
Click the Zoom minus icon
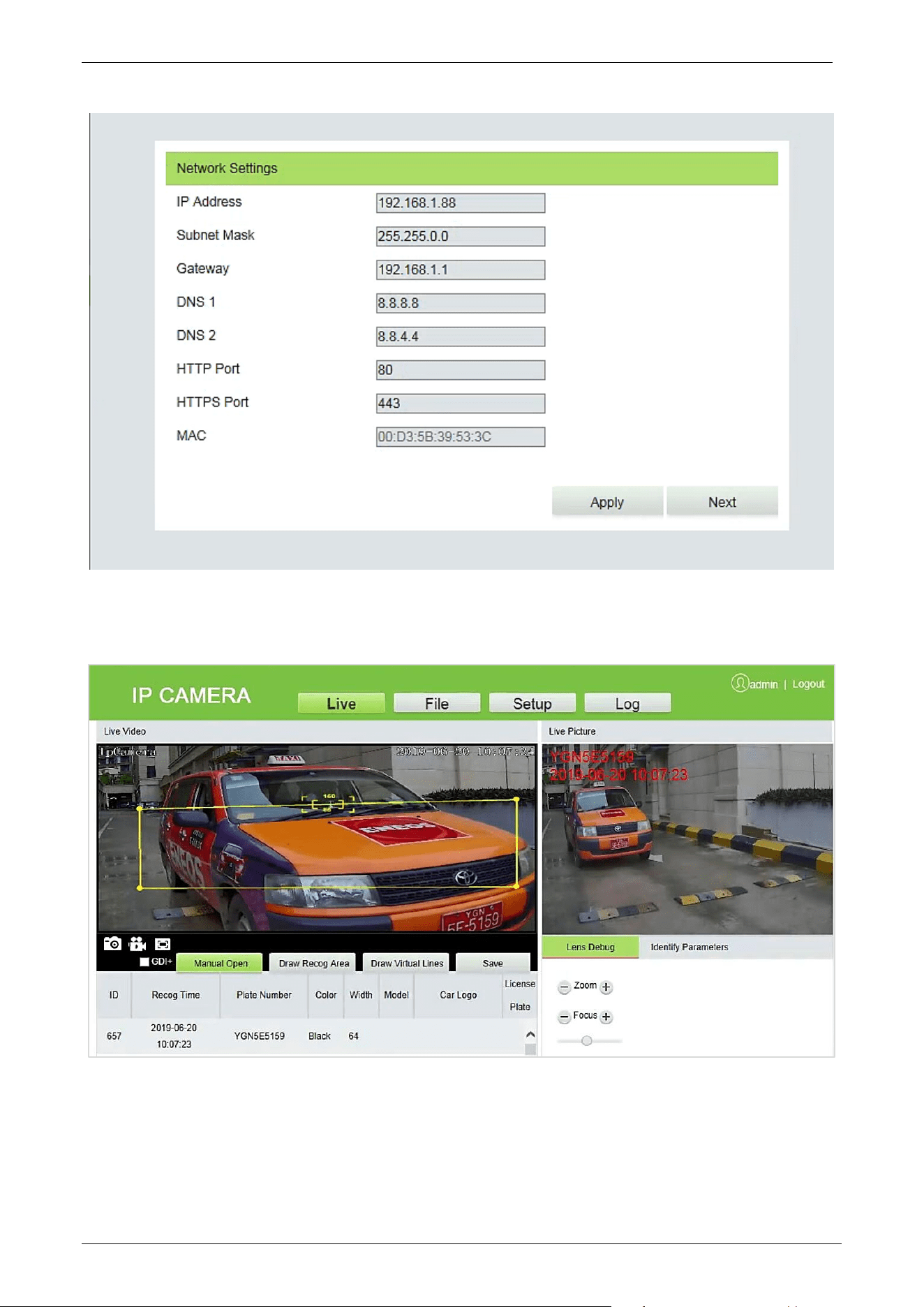pos(565,987)
